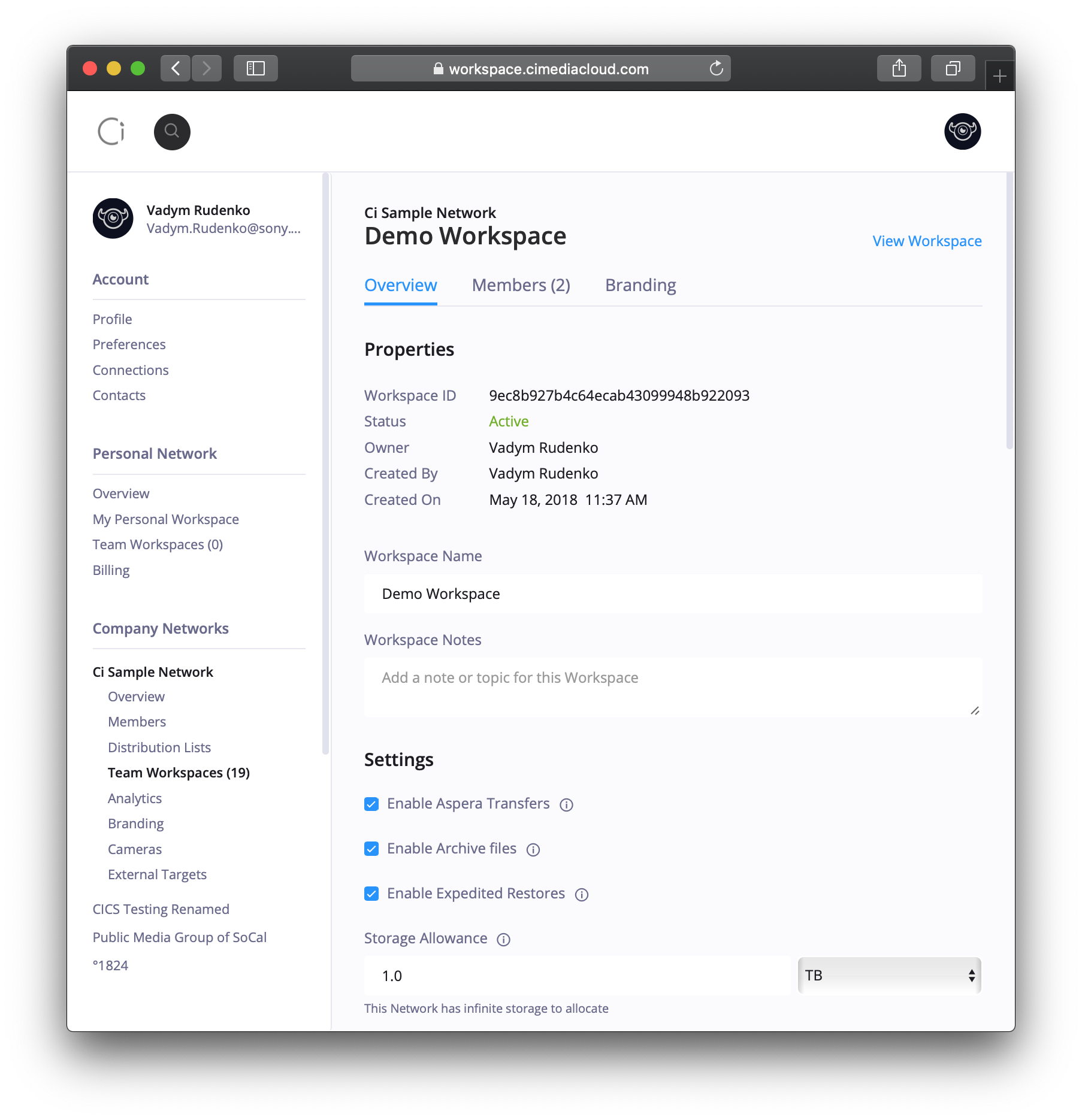The image size is (1082, 1120).
Task: Select the CICS Testing Renamed network
Action: tap(161, 909)
